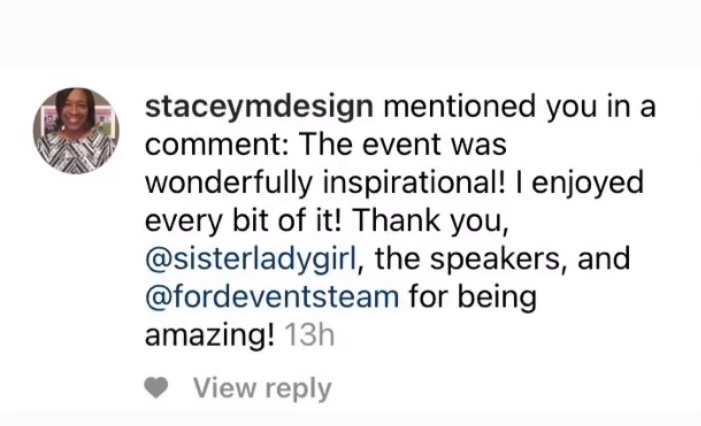This screenshot has width=701, height=426.
Task: Select the 'every bit of it! Thank you,' line
Action: tap(327, 221)
